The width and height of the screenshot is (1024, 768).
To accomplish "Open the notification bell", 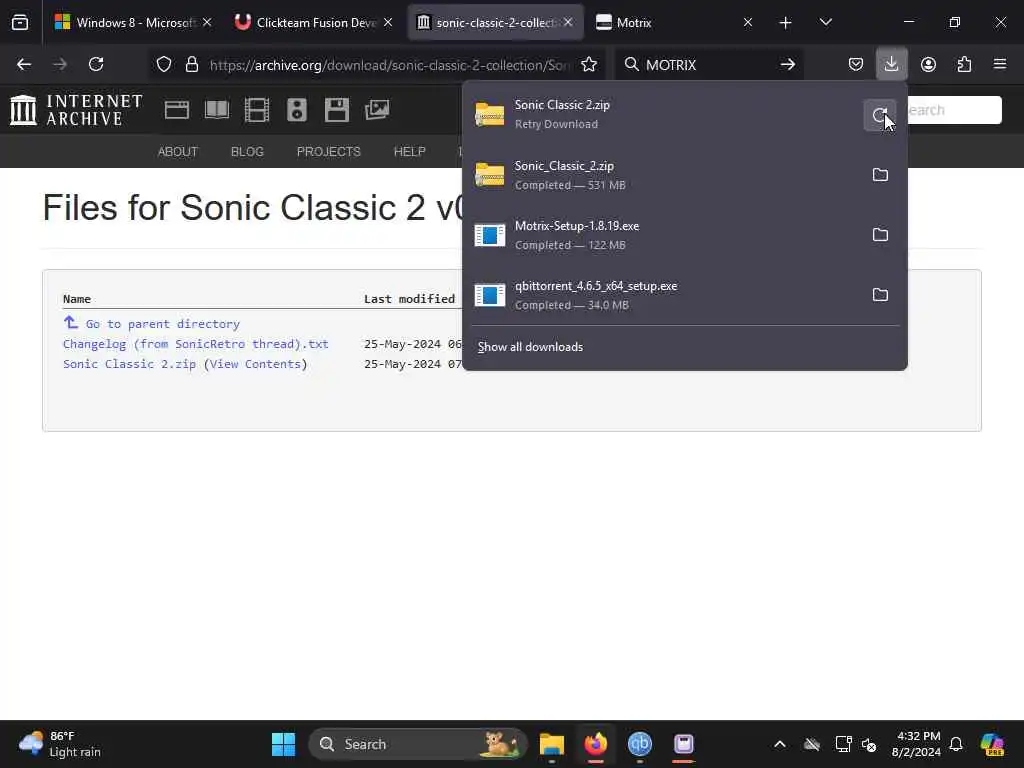I will pos(956,744).
